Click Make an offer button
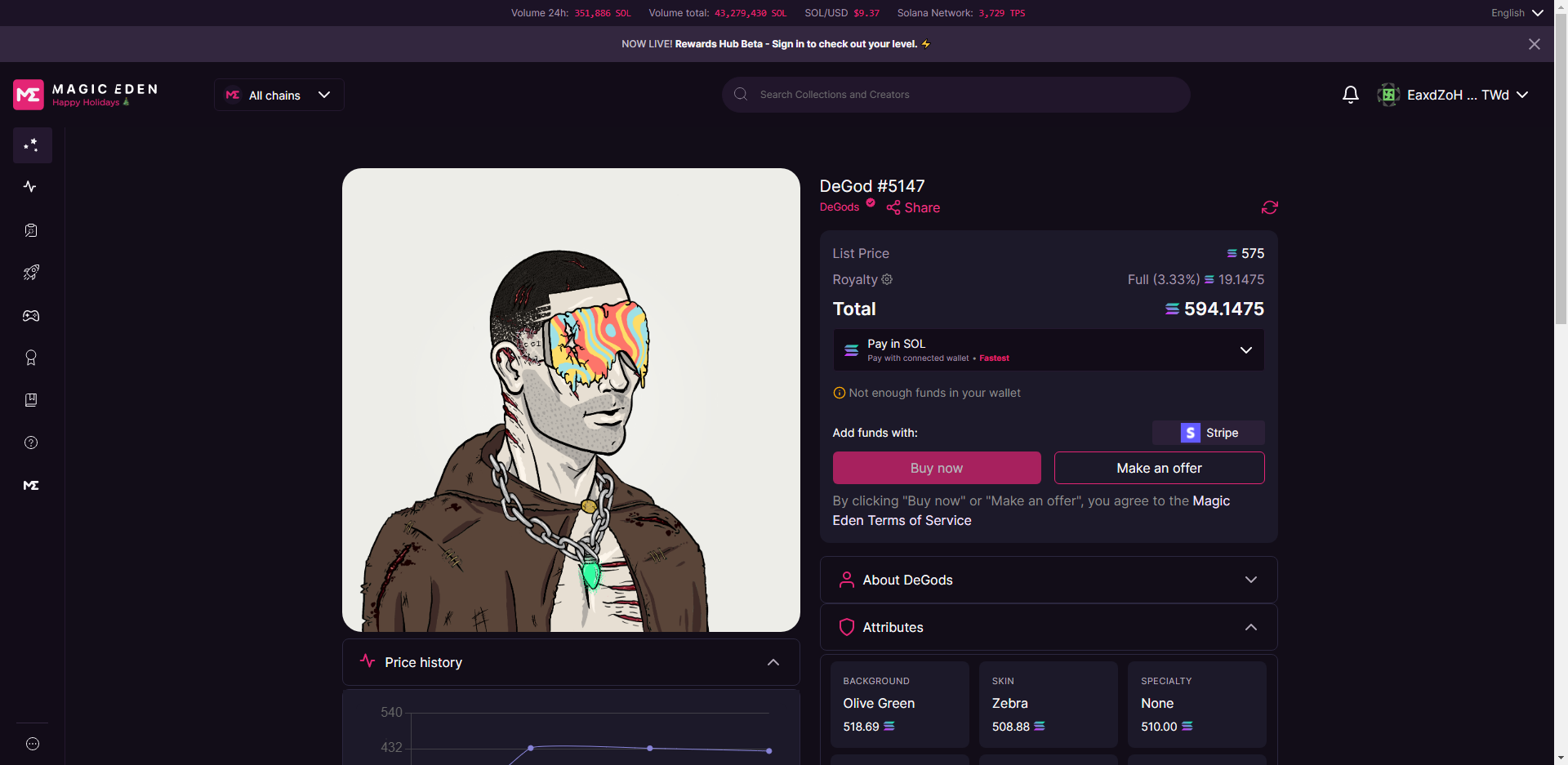This screenshot has height=765, width=1568. [1159, 468]
